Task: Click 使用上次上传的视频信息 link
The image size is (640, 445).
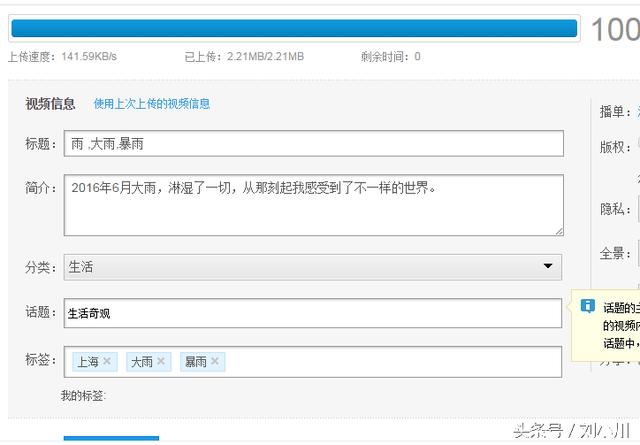Action: click(x=152, y=104)
